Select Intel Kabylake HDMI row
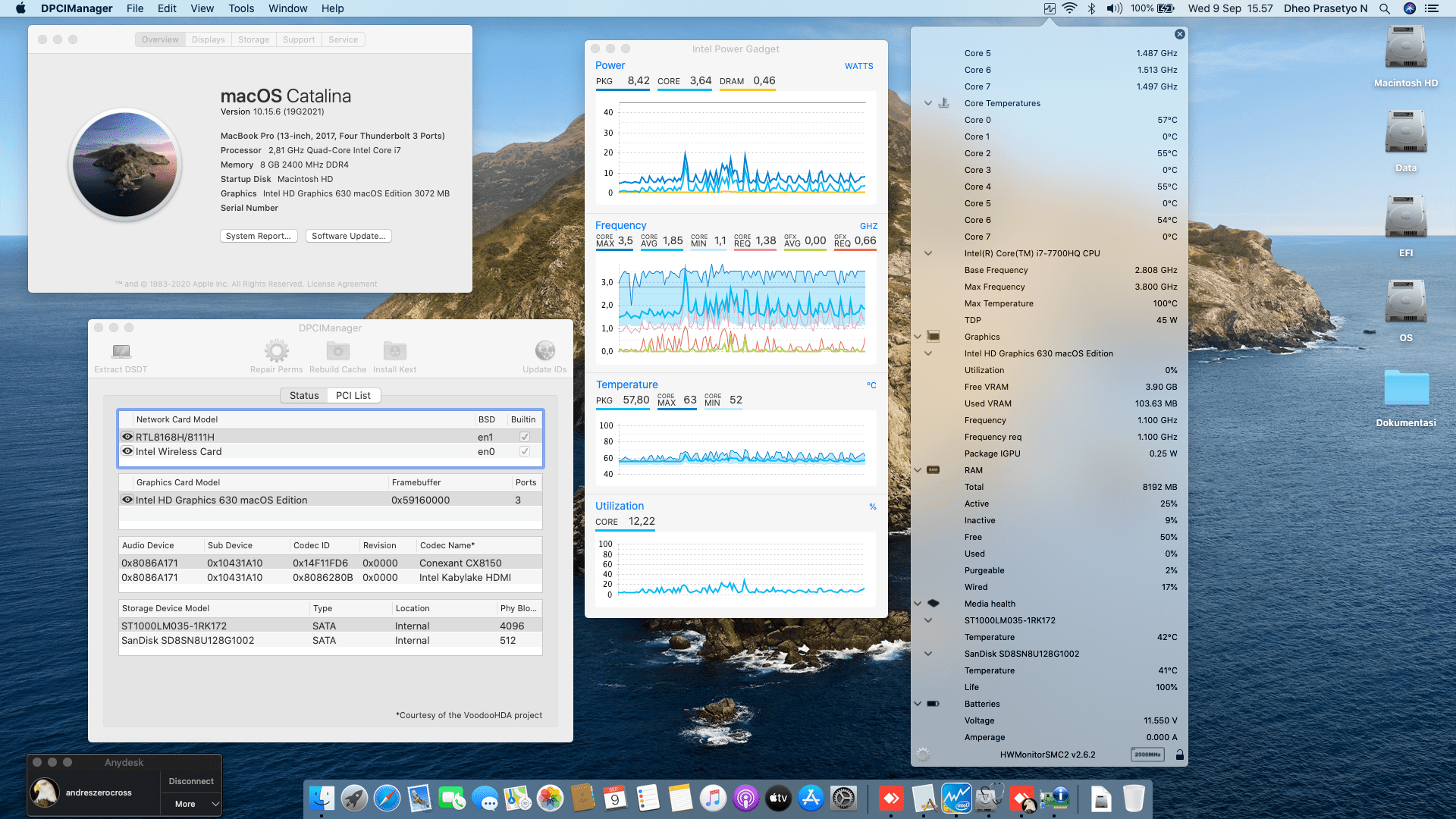This screenshot has width=1456, height=819. [330, 577]
